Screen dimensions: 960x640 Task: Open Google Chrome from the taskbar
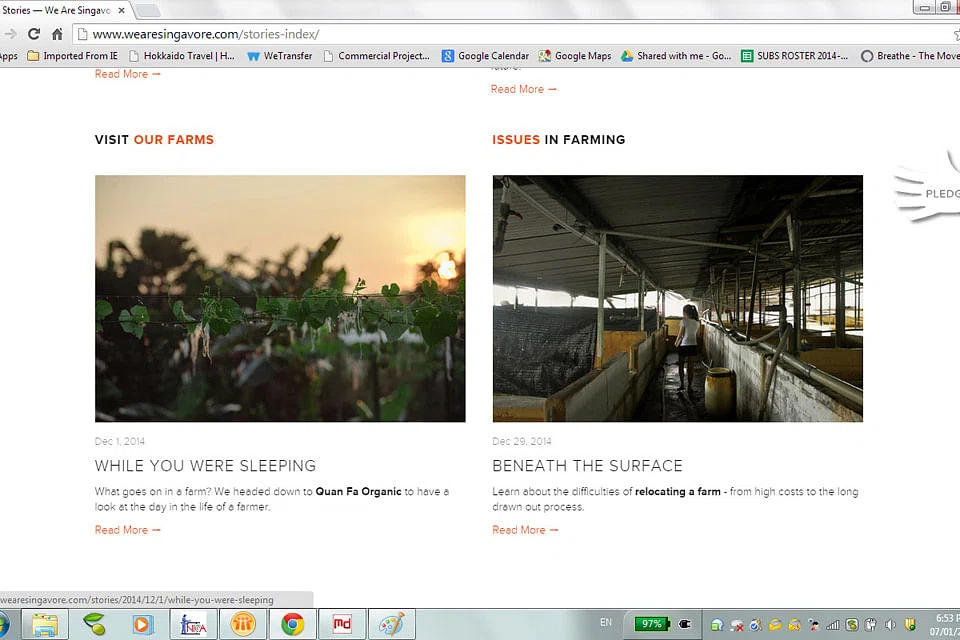pyautogui.click(x=292, y=624)
